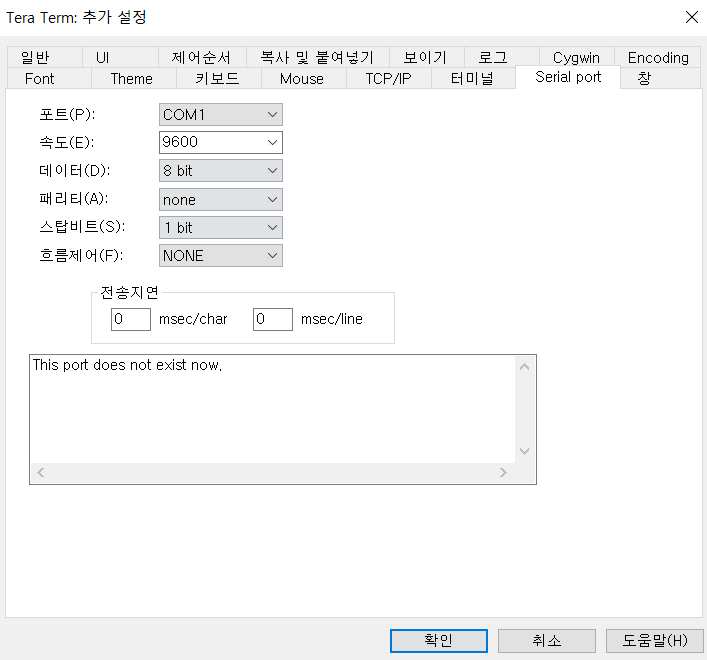The image size is (707, 660).
Task: Click the msec/char label text
Action: (193, 319)
